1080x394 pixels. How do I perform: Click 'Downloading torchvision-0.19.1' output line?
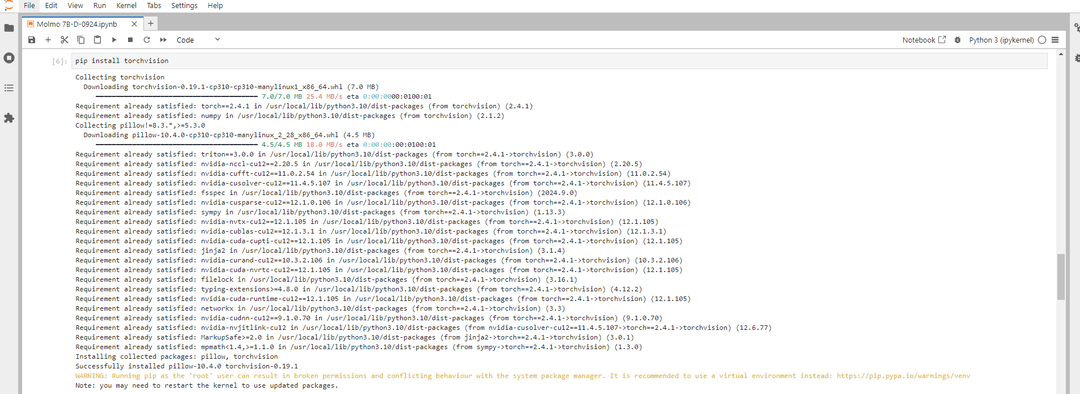(x=231, y=87)
